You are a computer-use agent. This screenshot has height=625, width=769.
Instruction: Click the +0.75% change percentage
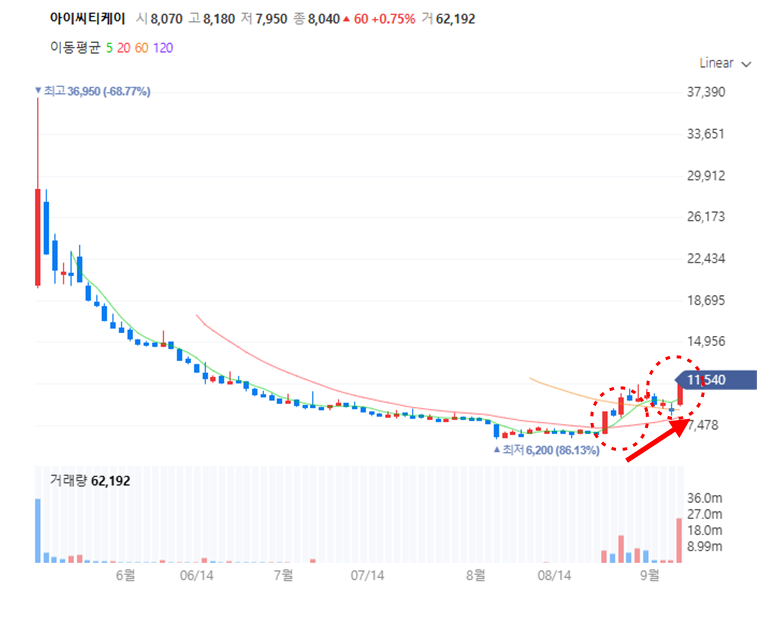(x=393, y=19)
